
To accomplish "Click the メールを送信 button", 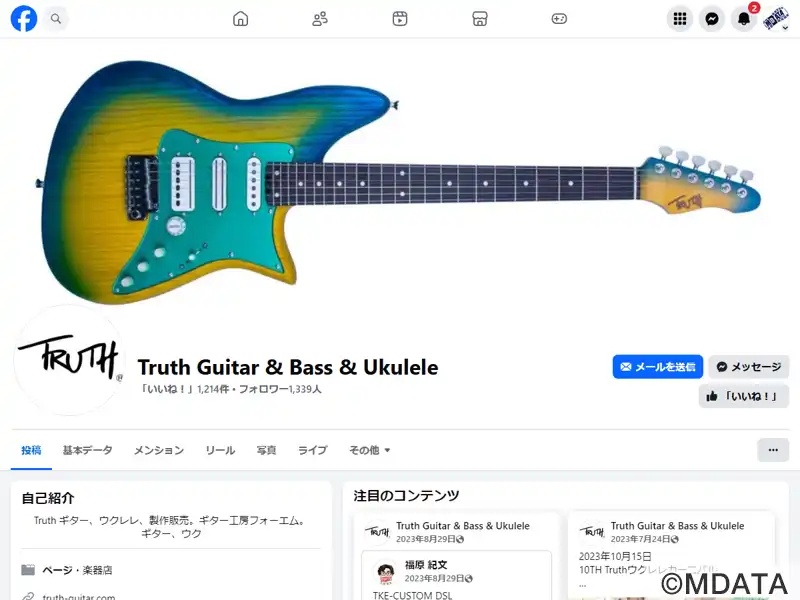I will click(658, 367).
